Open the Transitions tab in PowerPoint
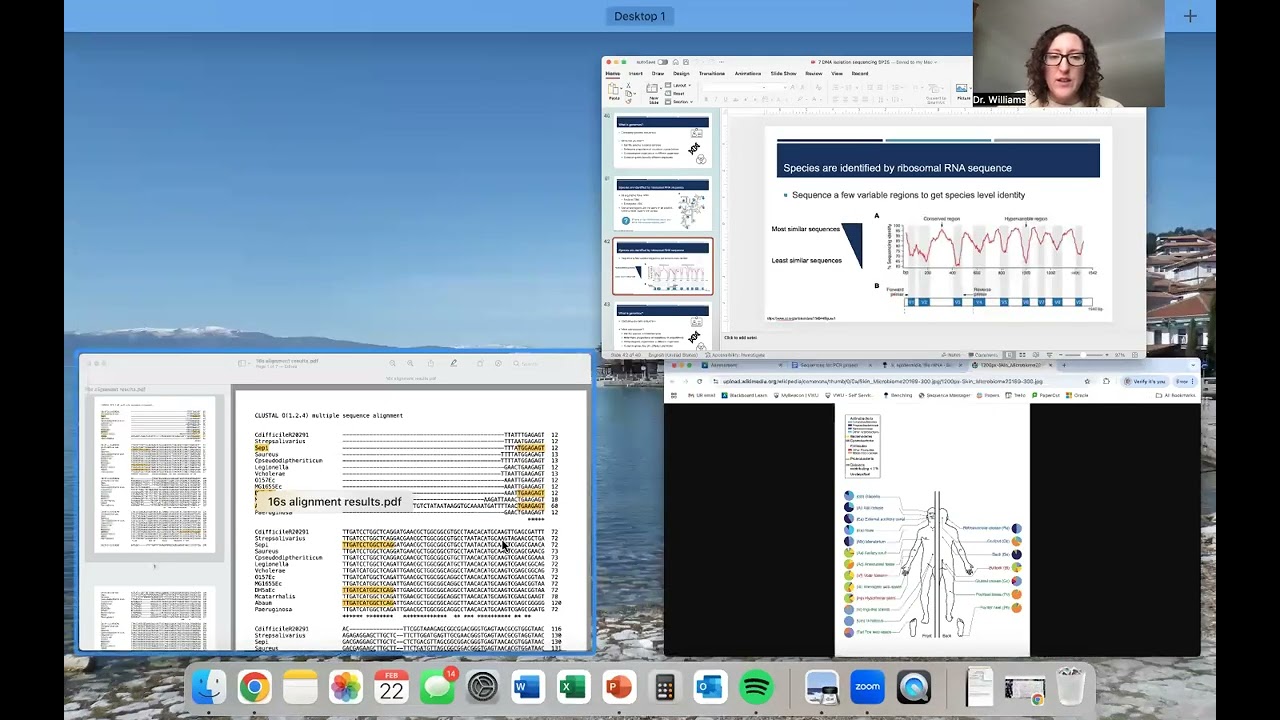 [712, 73]
